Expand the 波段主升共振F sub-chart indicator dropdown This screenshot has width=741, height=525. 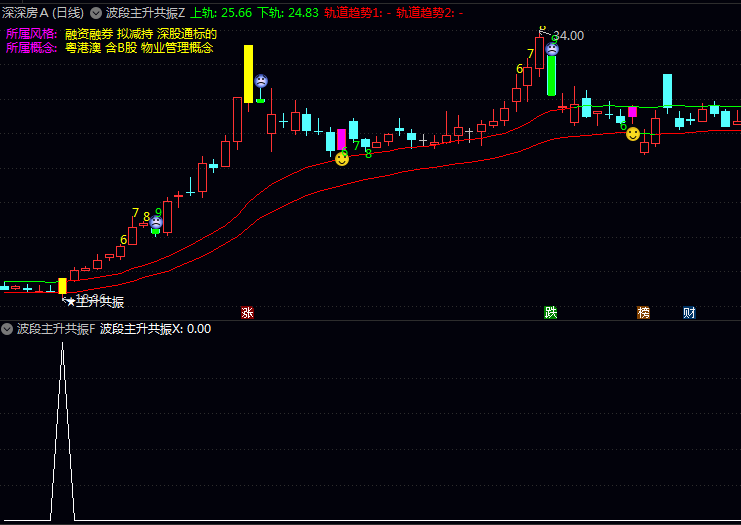pos(7,329)
